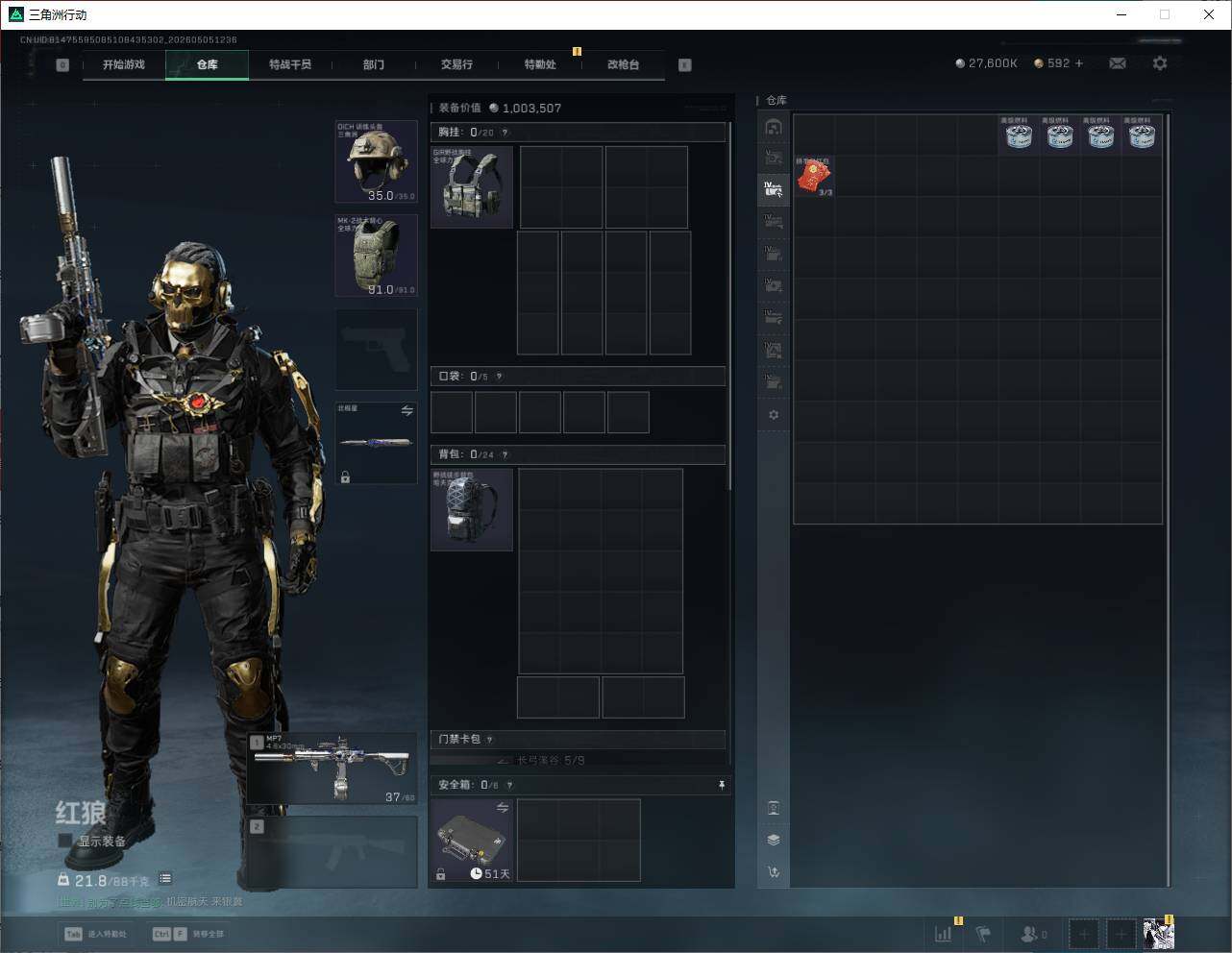Select the red envelope item 3/3 in warehouse
The image size is (1232, 953).
tap(813, 177)
